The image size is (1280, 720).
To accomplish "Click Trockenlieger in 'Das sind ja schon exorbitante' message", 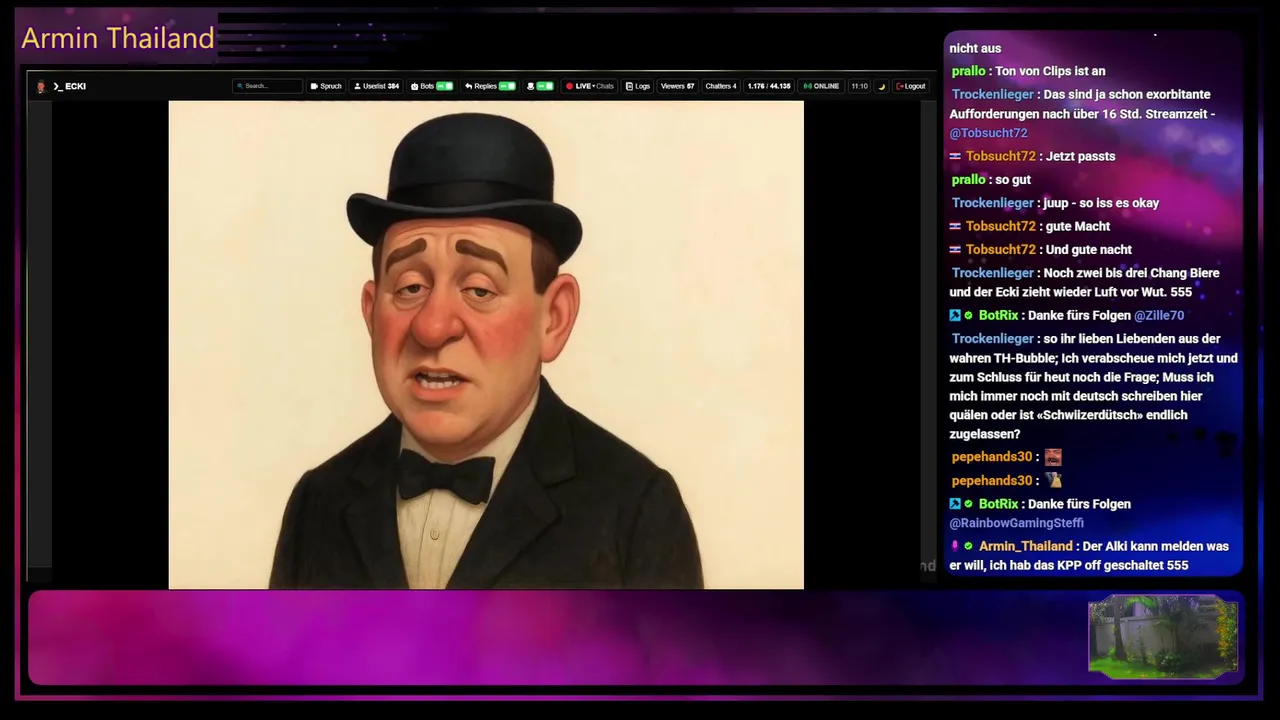I will tap(992, 94).
